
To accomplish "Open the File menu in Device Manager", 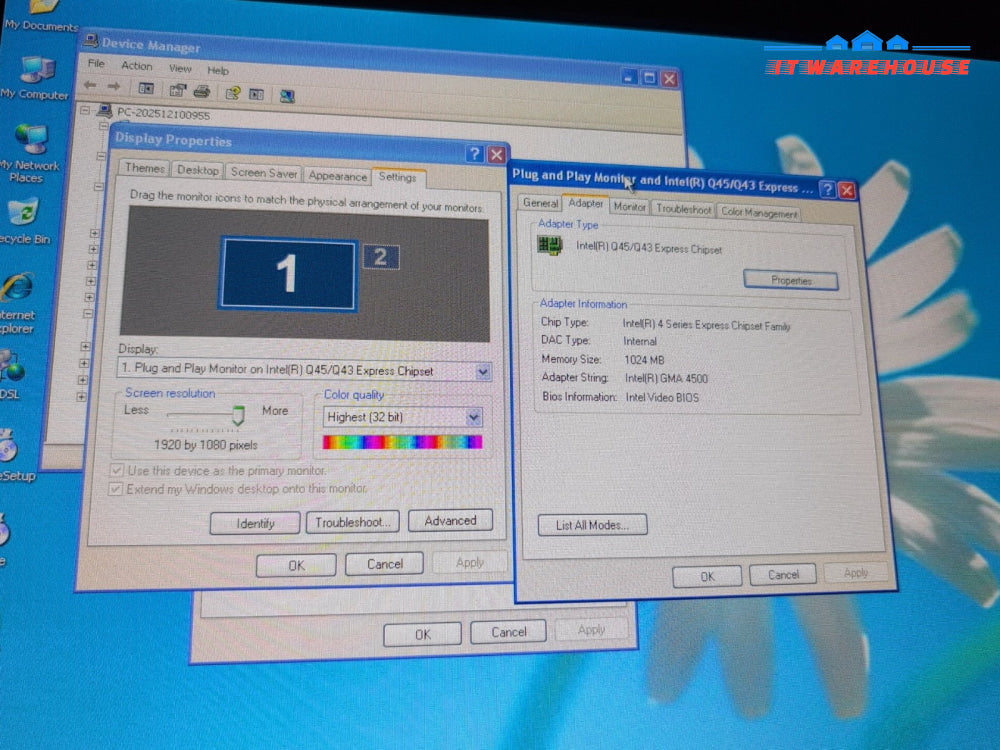I will (96, 63).
